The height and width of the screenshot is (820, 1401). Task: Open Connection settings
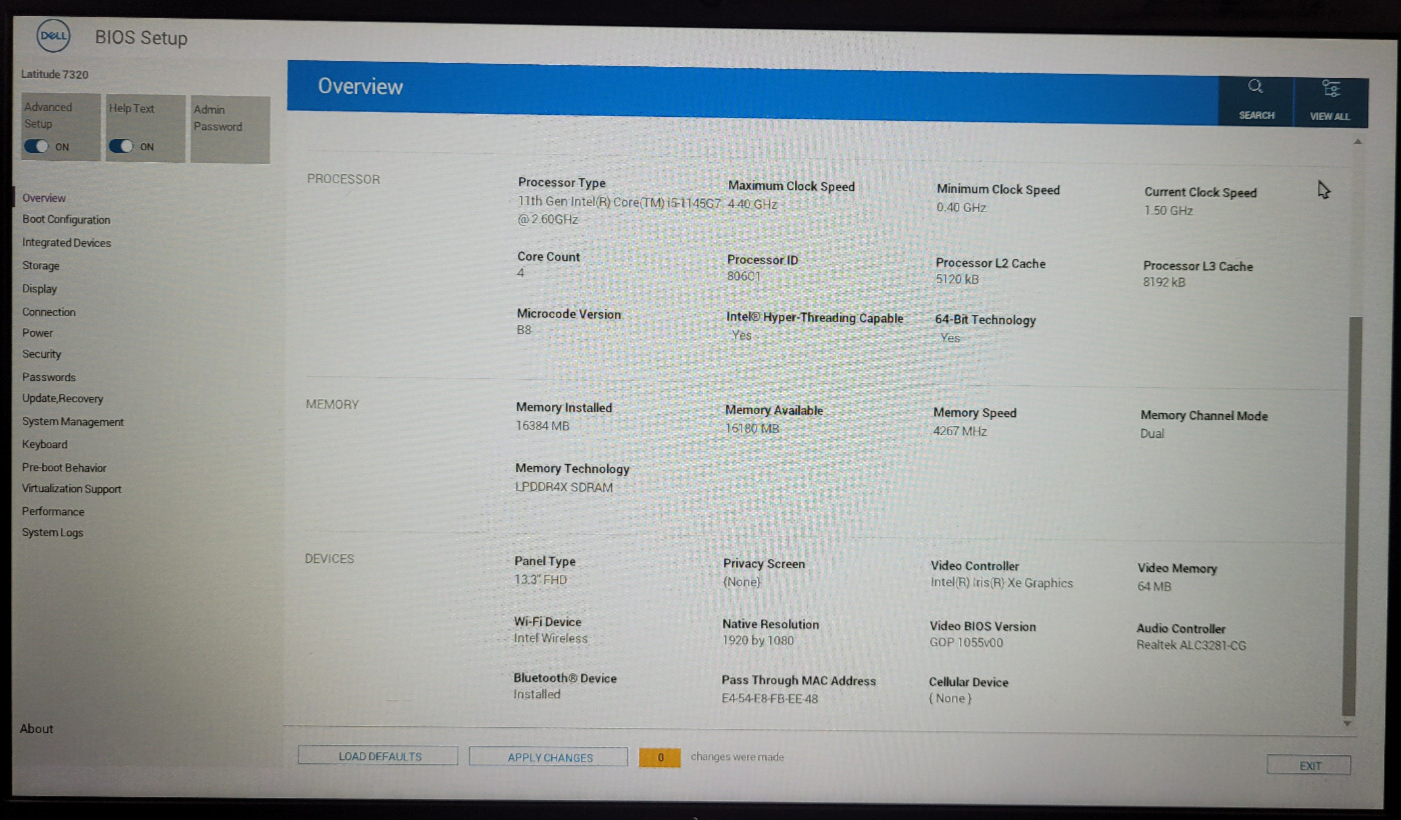pyautogui.click(x=49, y=312)
